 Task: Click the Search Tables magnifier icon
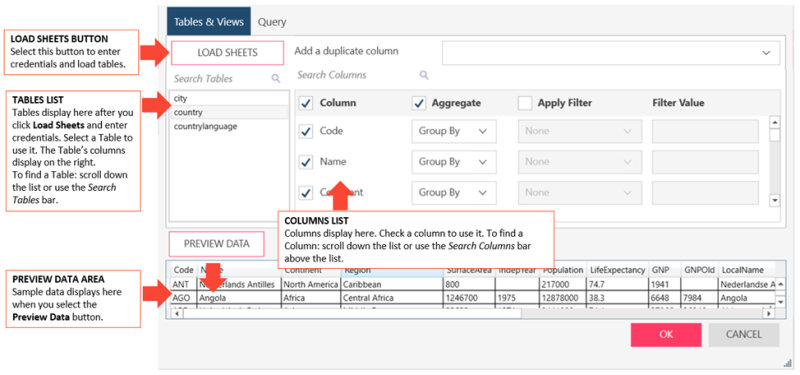click(x=276, y=79)
